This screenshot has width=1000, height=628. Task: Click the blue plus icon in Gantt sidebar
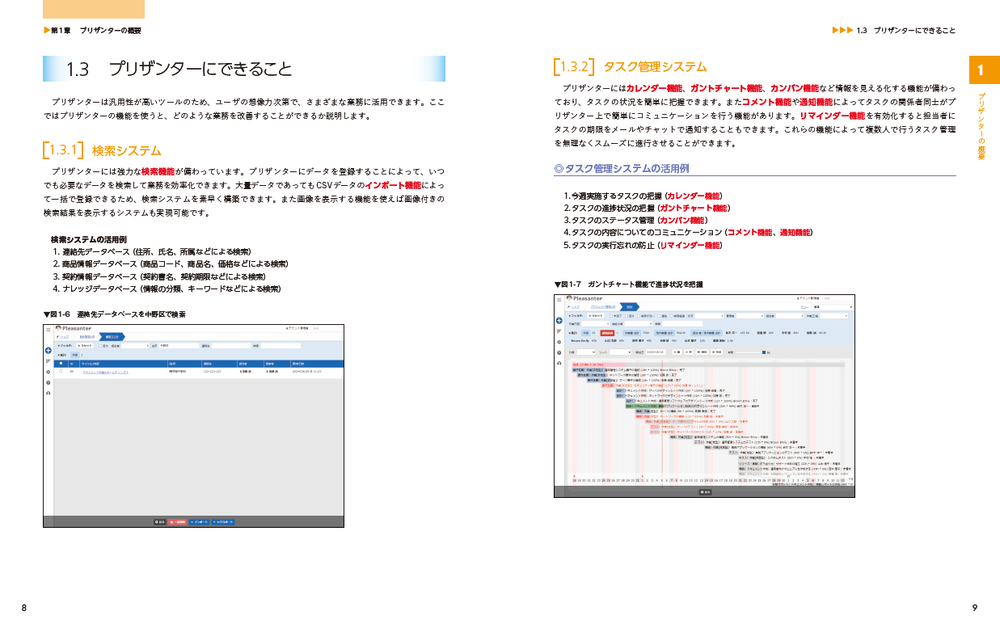(560, 320)
